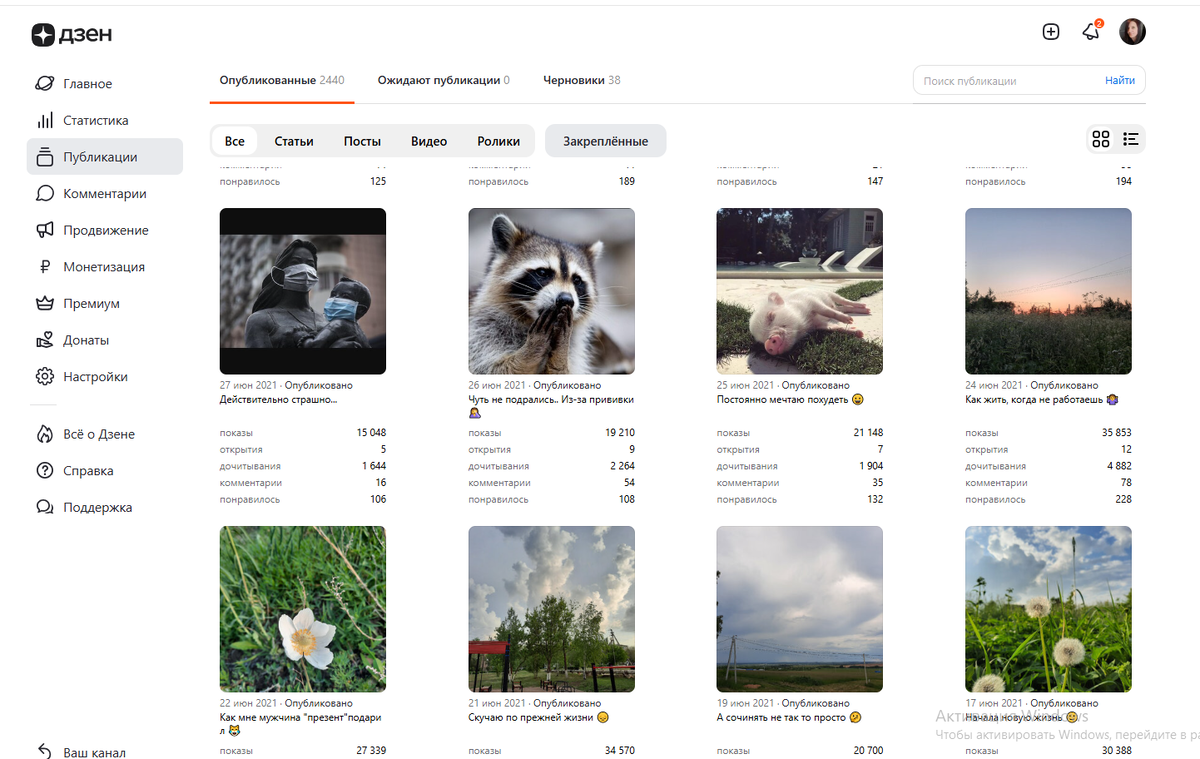Click the показы value 21 148
This screenshot has width=1200, height=759.
tap(868, 433)
